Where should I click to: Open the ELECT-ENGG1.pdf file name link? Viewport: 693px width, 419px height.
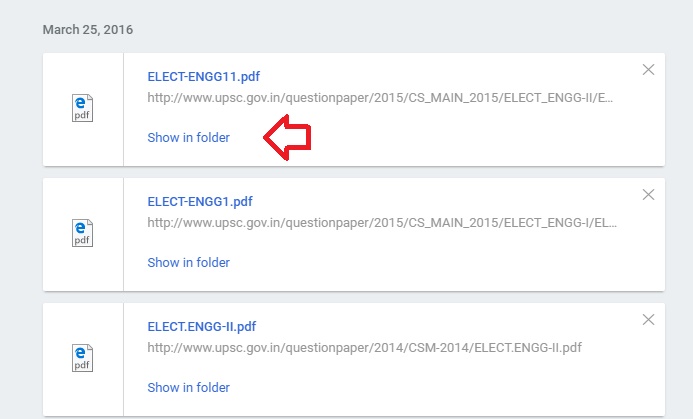(x=200, y=201)
